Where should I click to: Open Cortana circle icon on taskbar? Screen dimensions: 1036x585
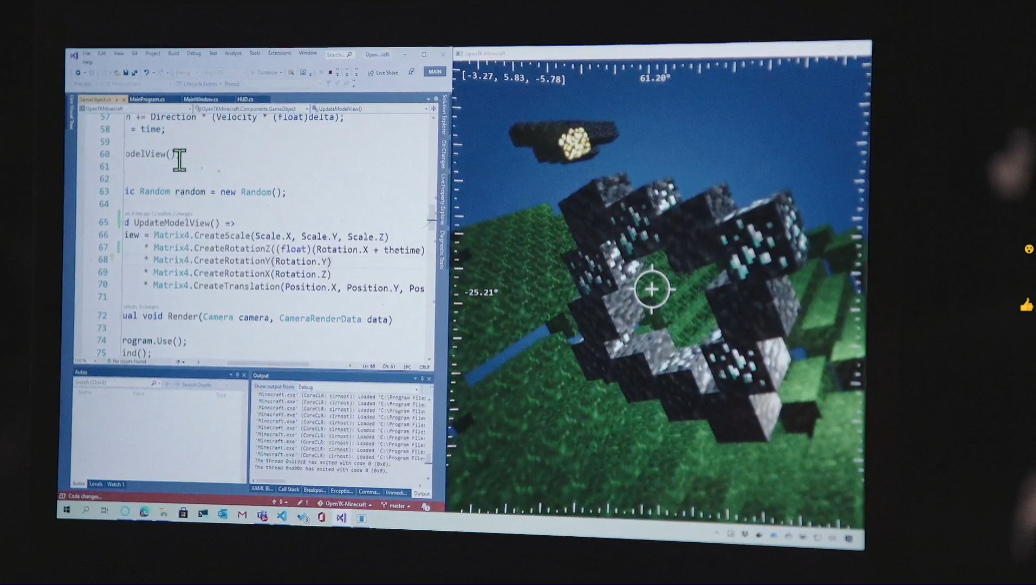pyautogui.click(x=125, y=512)
